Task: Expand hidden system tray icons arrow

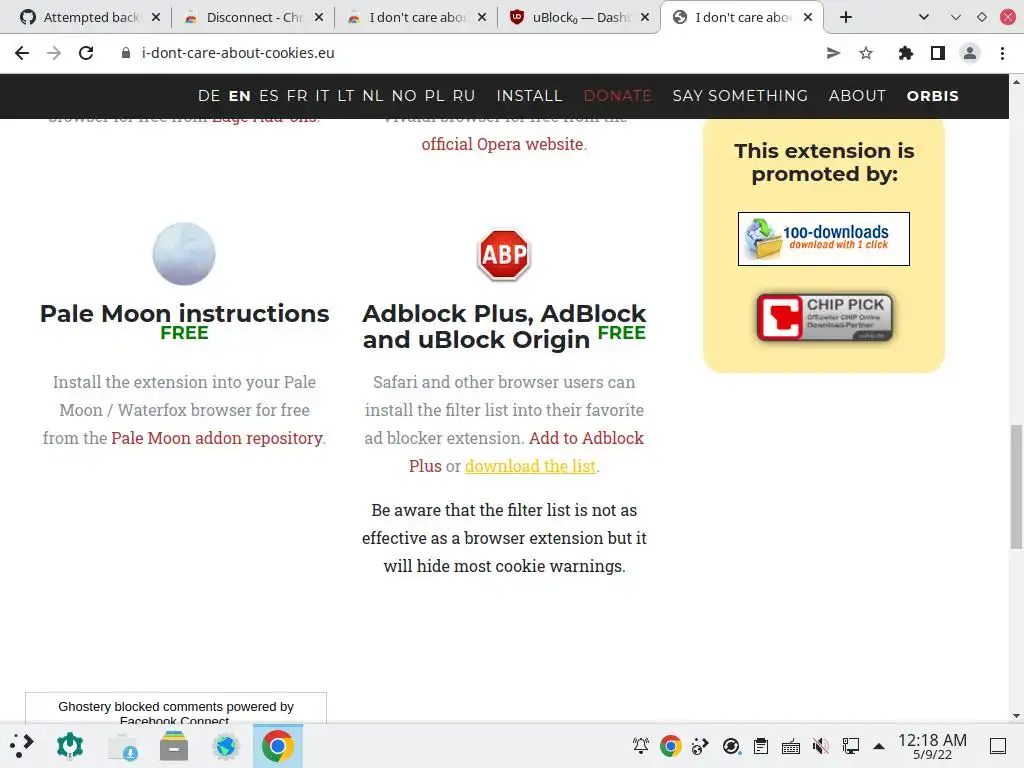Action: (879, 746)
